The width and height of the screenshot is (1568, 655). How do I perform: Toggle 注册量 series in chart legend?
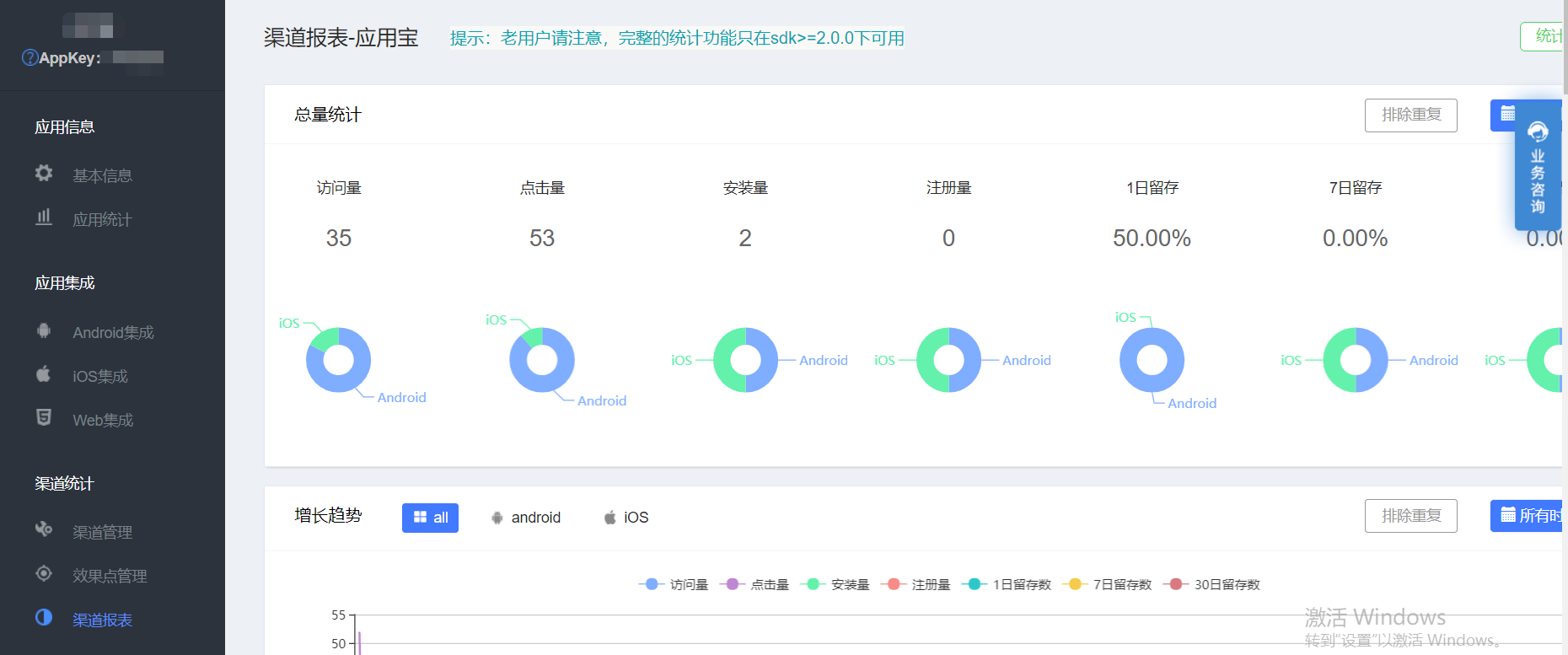pyautogui.click(x=916, y=584)
